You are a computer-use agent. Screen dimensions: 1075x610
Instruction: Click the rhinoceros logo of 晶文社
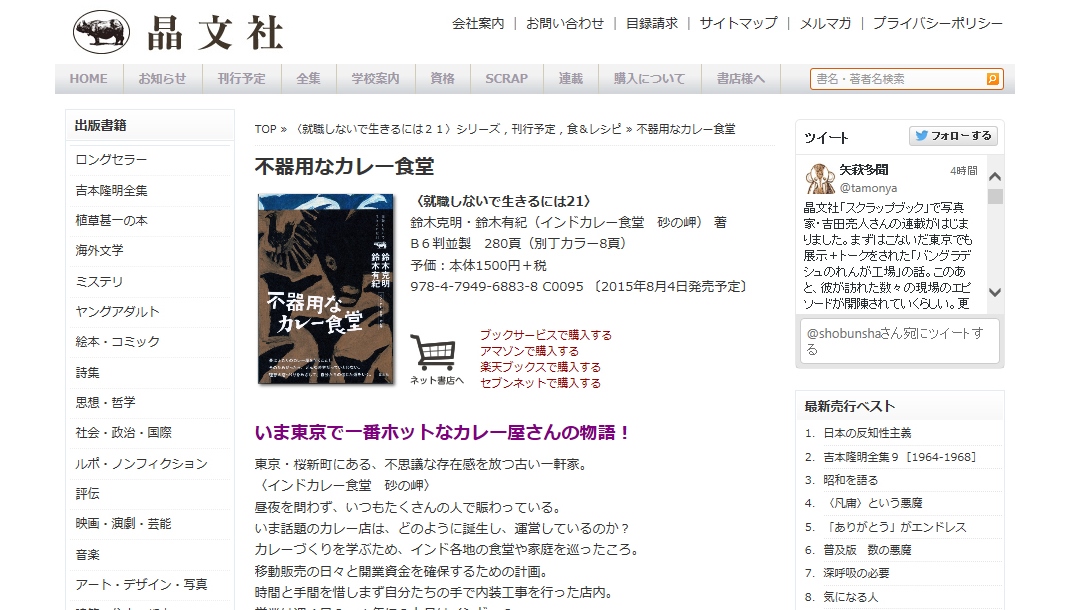point(101,32)
